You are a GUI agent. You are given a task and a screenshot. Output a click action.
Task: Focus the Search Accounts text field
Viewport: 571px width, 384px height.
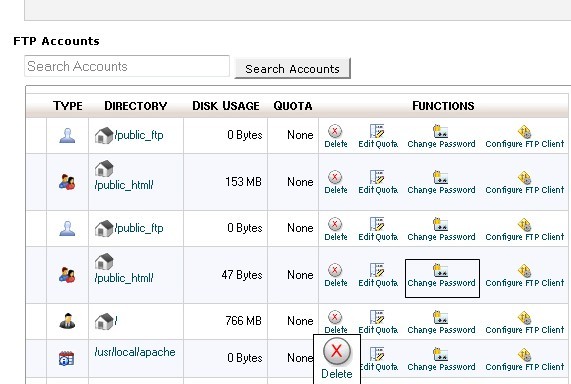coord(127,66)
